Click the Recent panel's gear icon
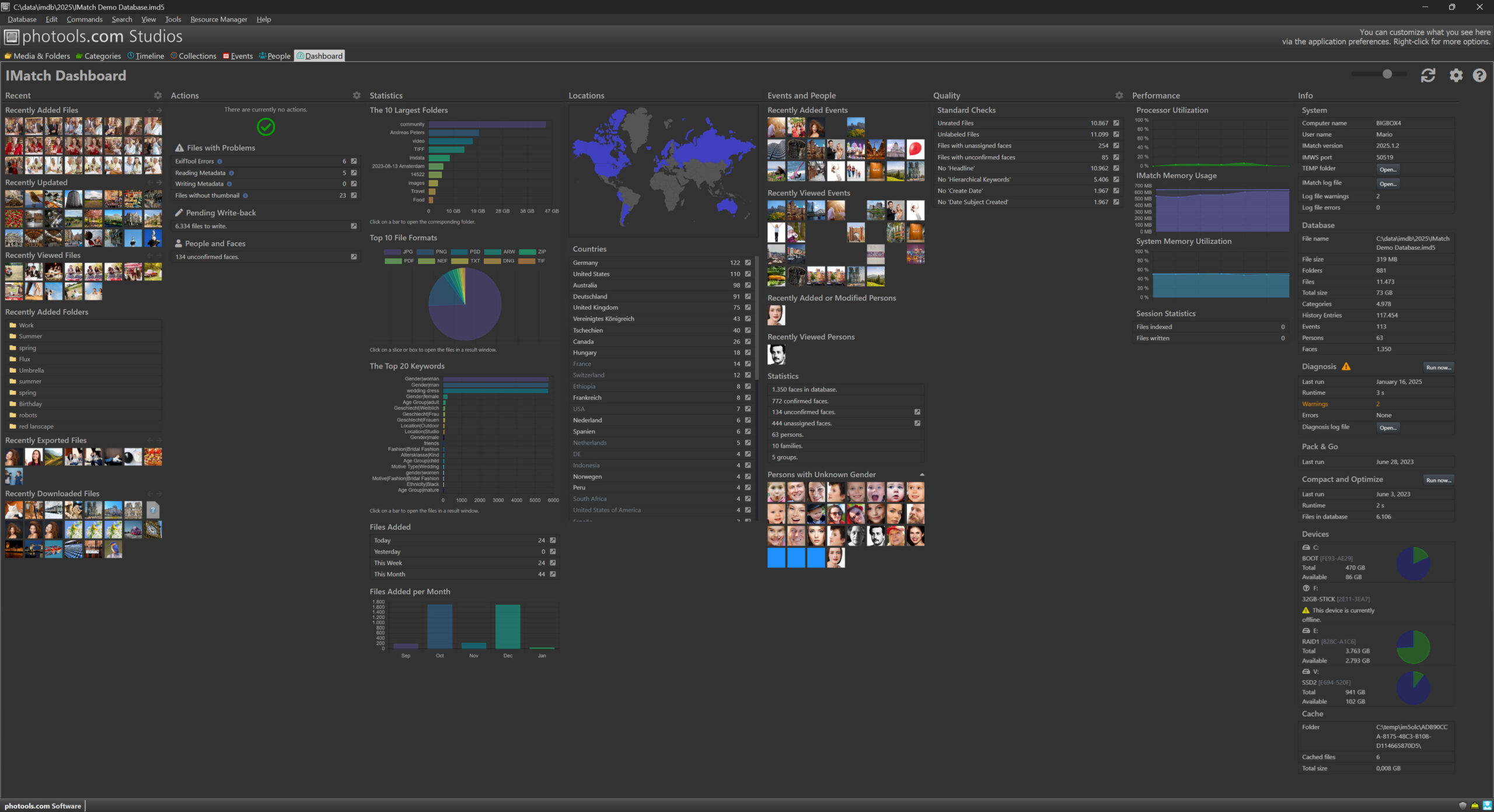 click(158, 95)
